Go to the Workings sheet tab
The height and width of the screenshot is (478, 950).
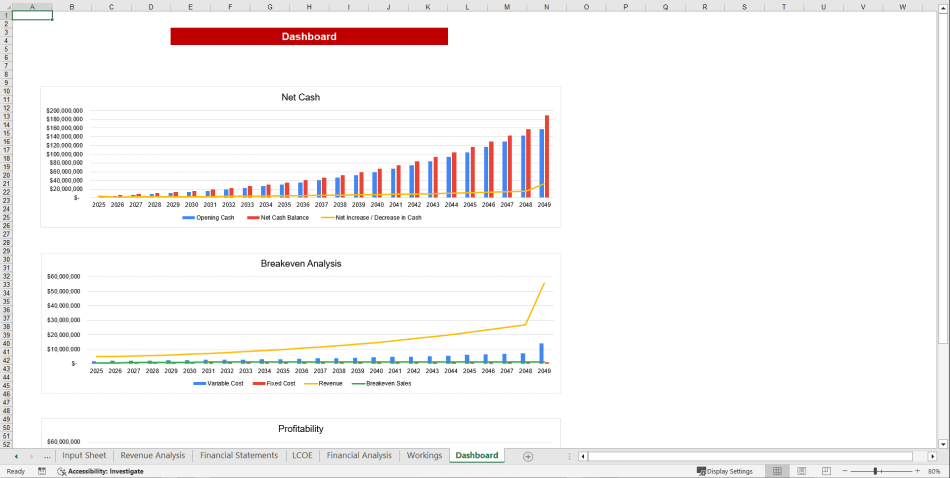pos(424,456)
